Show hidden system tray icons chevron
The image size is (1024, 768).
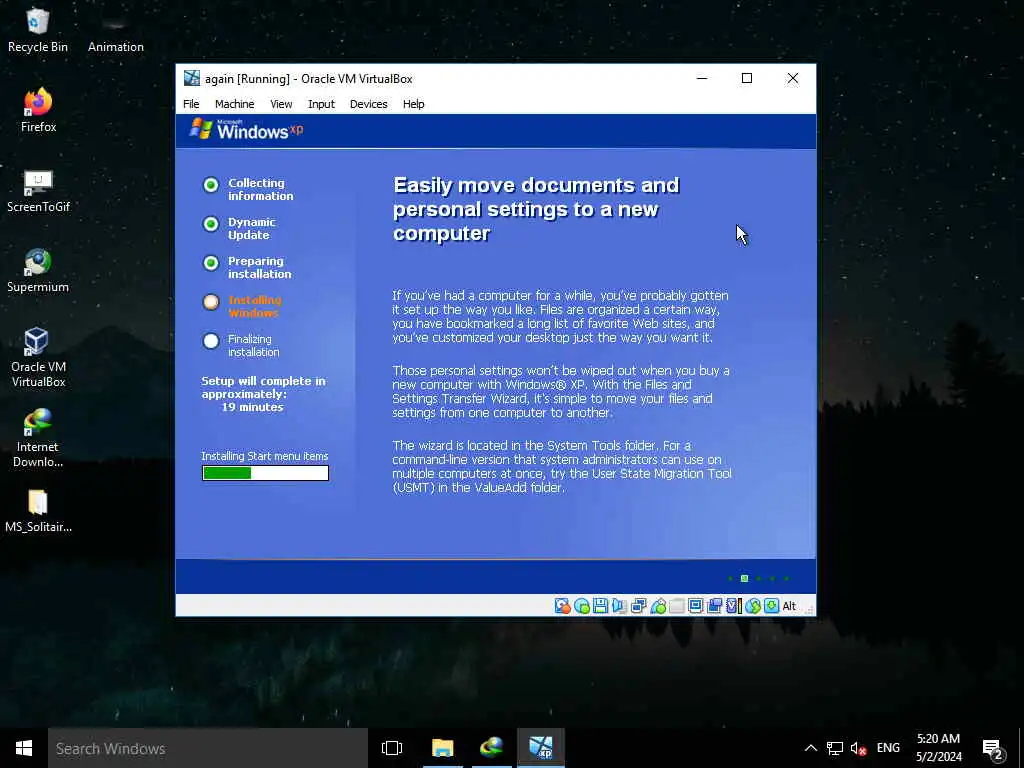coord(810,748)
